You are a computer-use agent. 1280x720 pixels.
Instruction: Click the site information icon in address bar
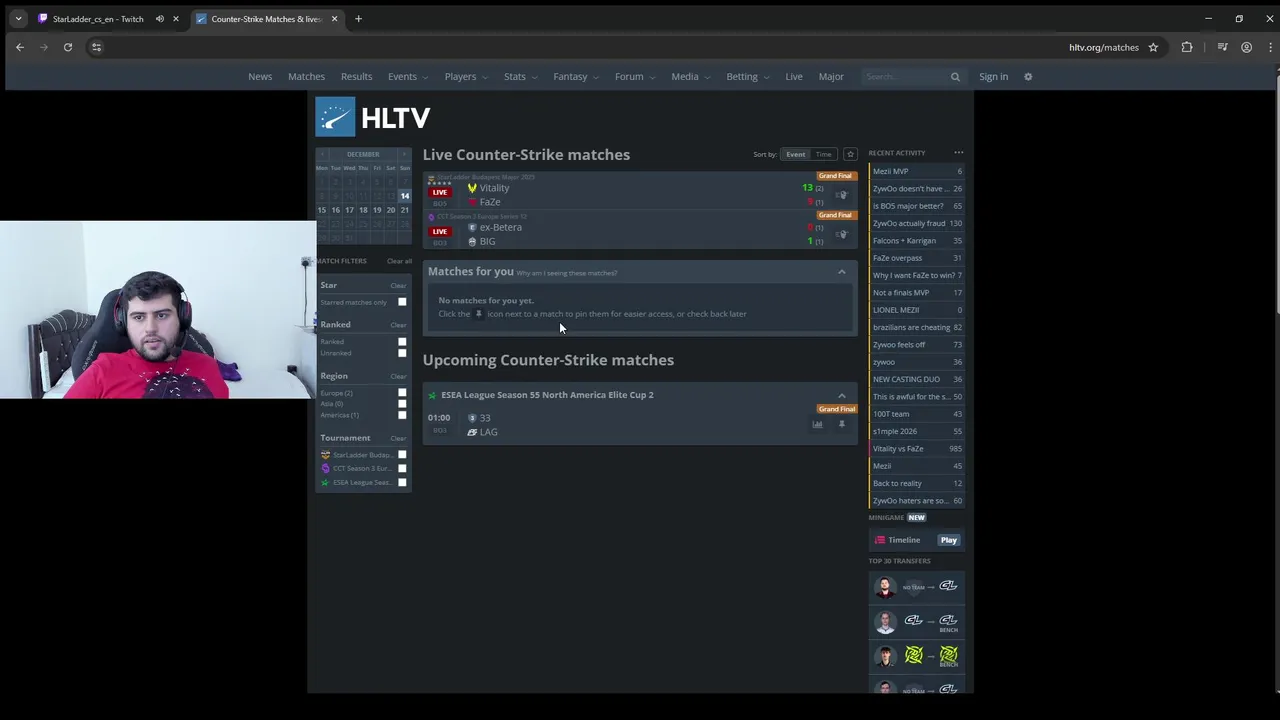(x=96, y=47)
